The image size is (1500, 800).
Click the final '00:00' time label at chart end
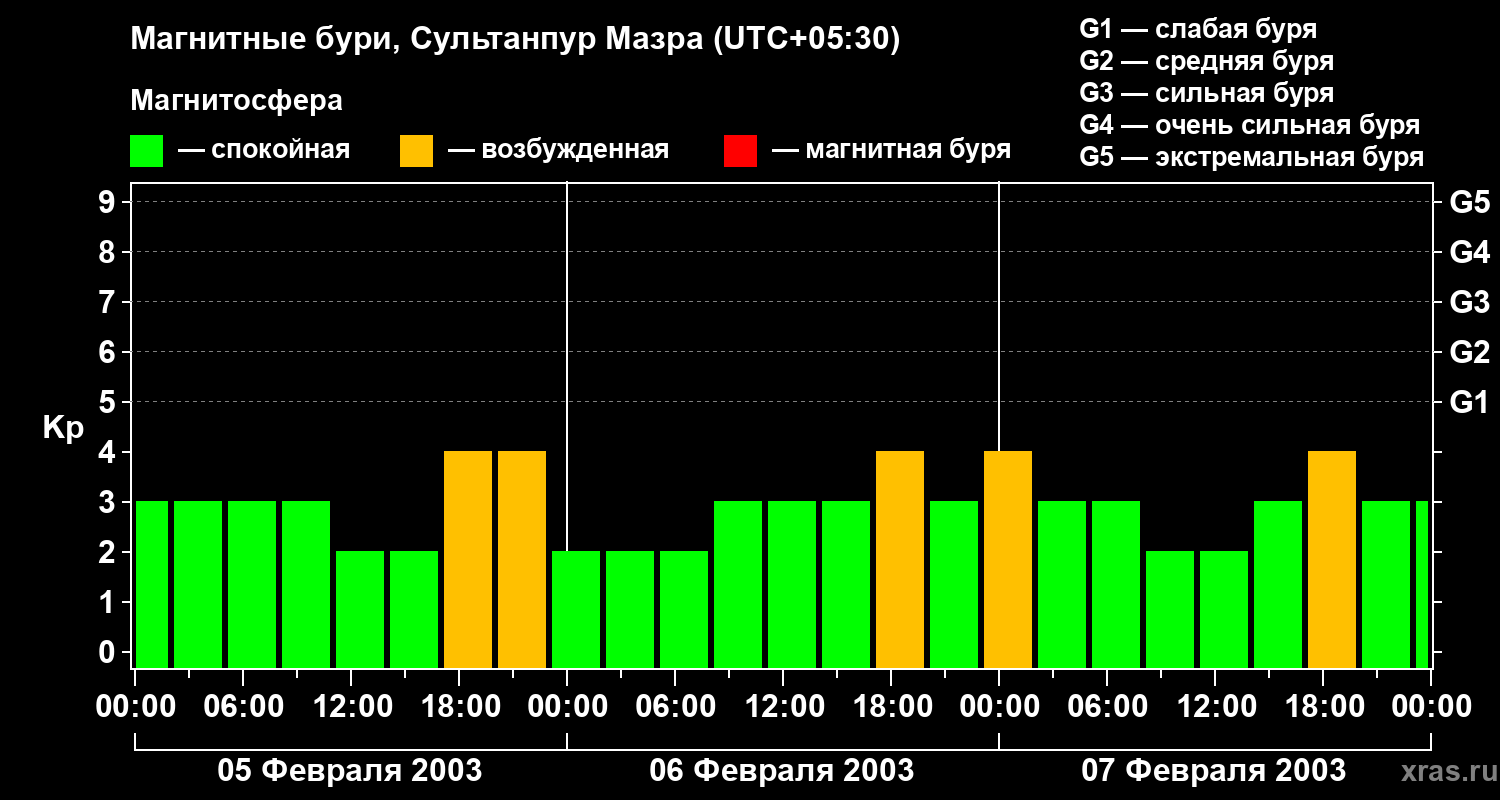point(1431,707)
